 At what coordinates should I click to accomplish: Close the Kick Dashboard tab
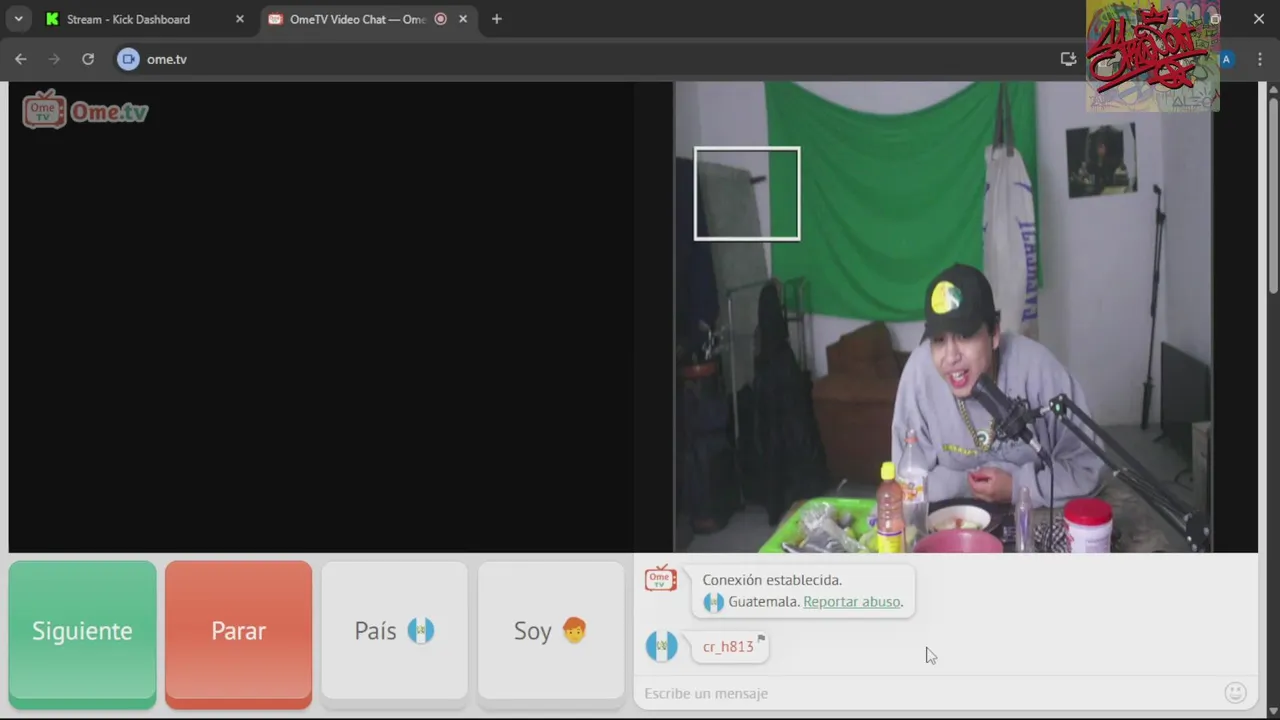point(240,19)
